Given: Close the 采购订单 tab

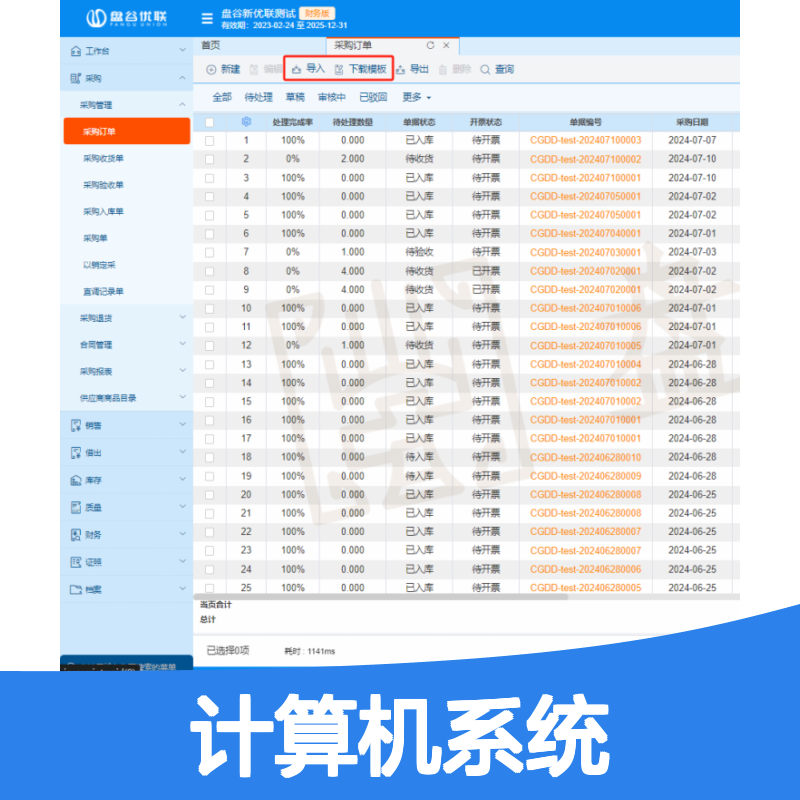Looking at the screenshot, I should (x=446, y=45).
